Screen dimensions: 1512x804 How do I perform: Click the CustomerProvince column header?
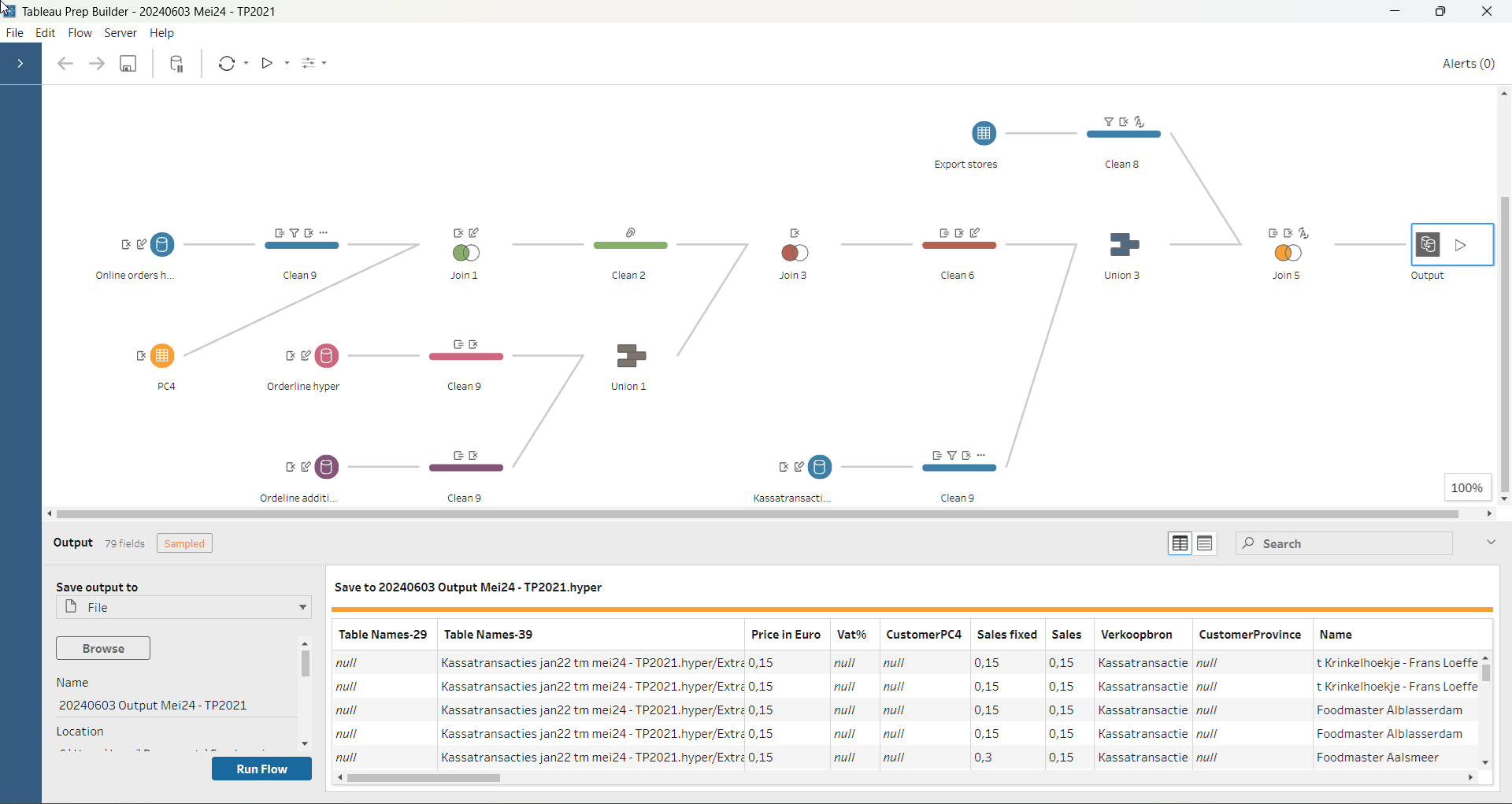(x=1252, y=635)
